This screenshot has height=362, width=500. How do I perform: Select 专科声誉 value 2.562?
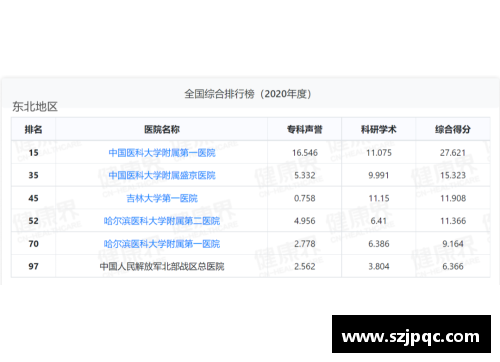pyautogui.click(x=305, y=266)
